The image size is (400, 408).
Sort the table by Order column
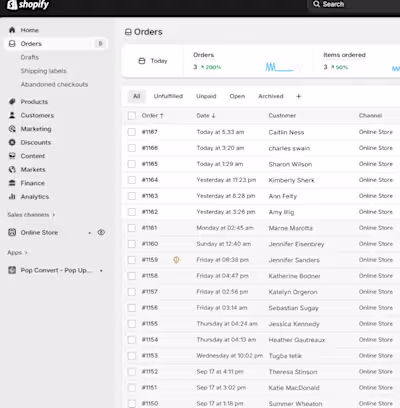(x=152, y=116)
